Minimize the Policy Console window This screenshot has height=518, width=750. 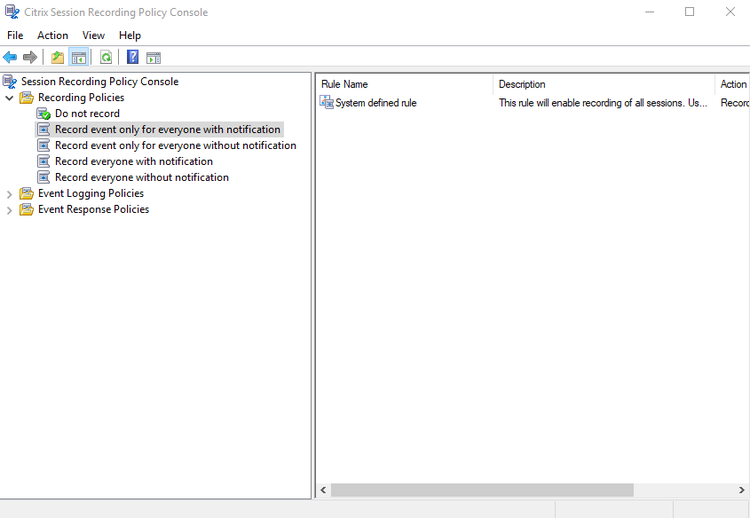pos(649,11)
